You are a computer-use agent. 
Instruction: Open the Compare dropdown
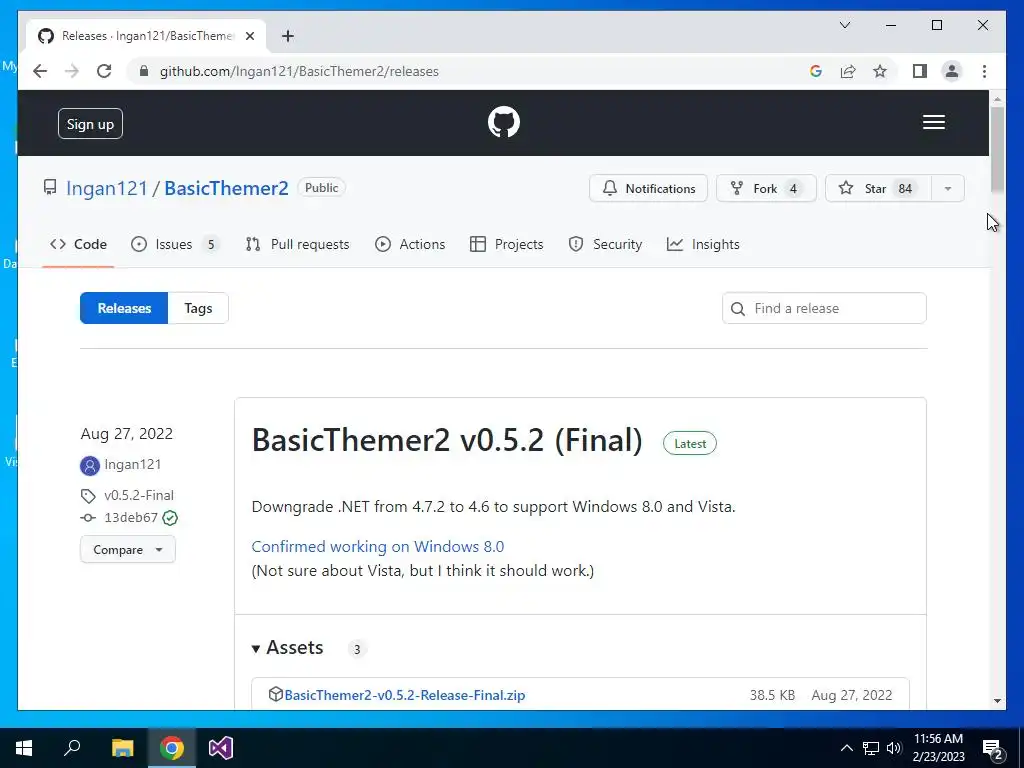coord(128,549)
